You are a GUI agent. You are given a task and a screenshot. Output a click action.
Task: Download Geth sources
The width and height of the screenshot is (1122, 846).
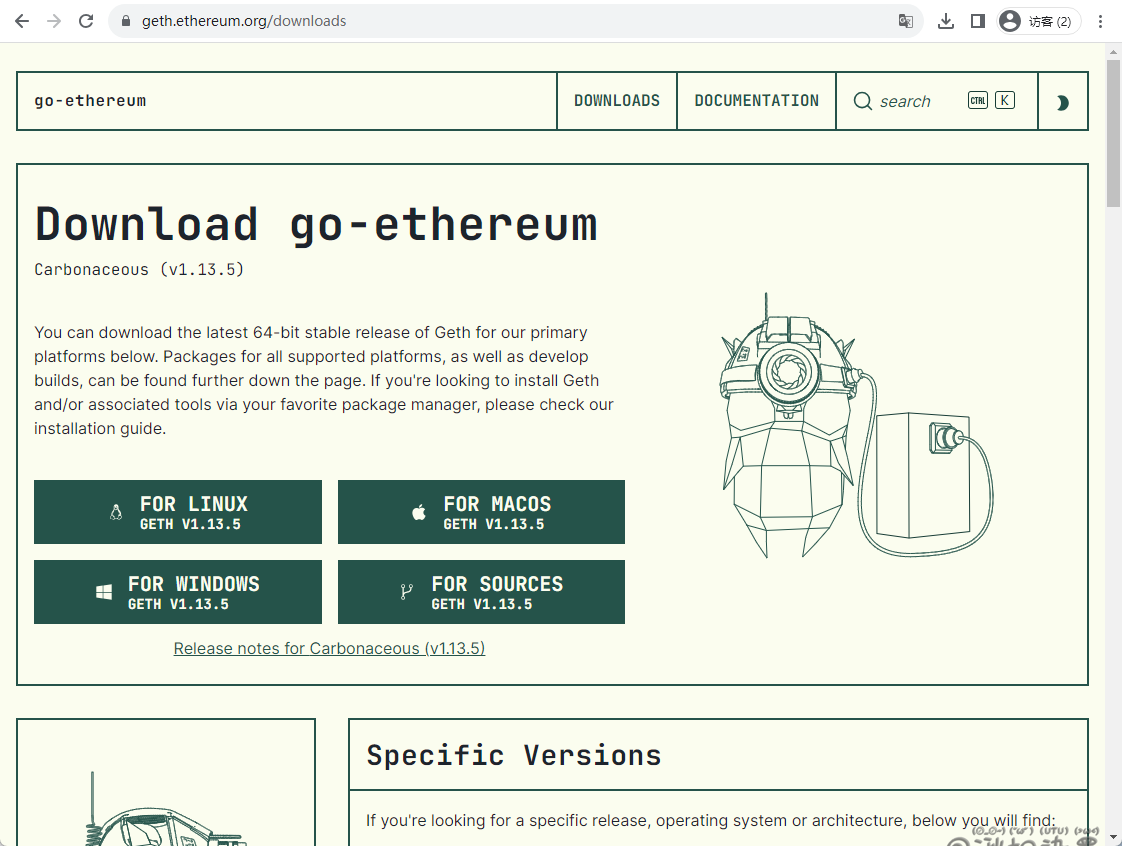481,592
